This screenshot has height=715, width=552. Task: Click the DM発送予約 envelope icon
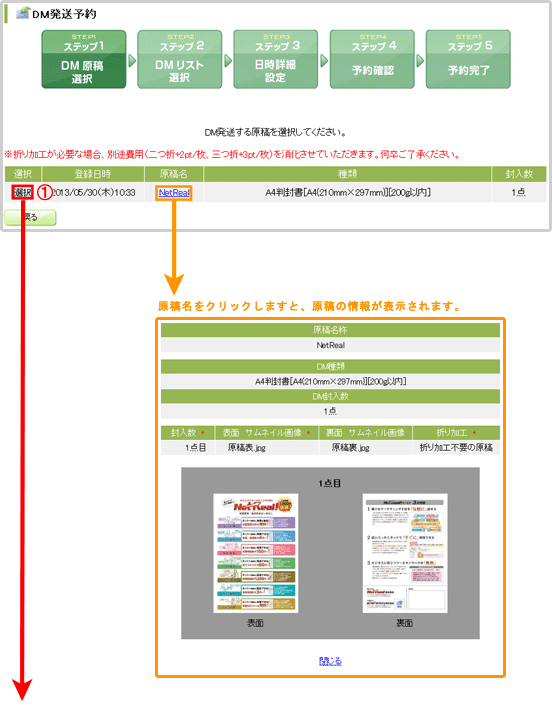pos(23,13)
